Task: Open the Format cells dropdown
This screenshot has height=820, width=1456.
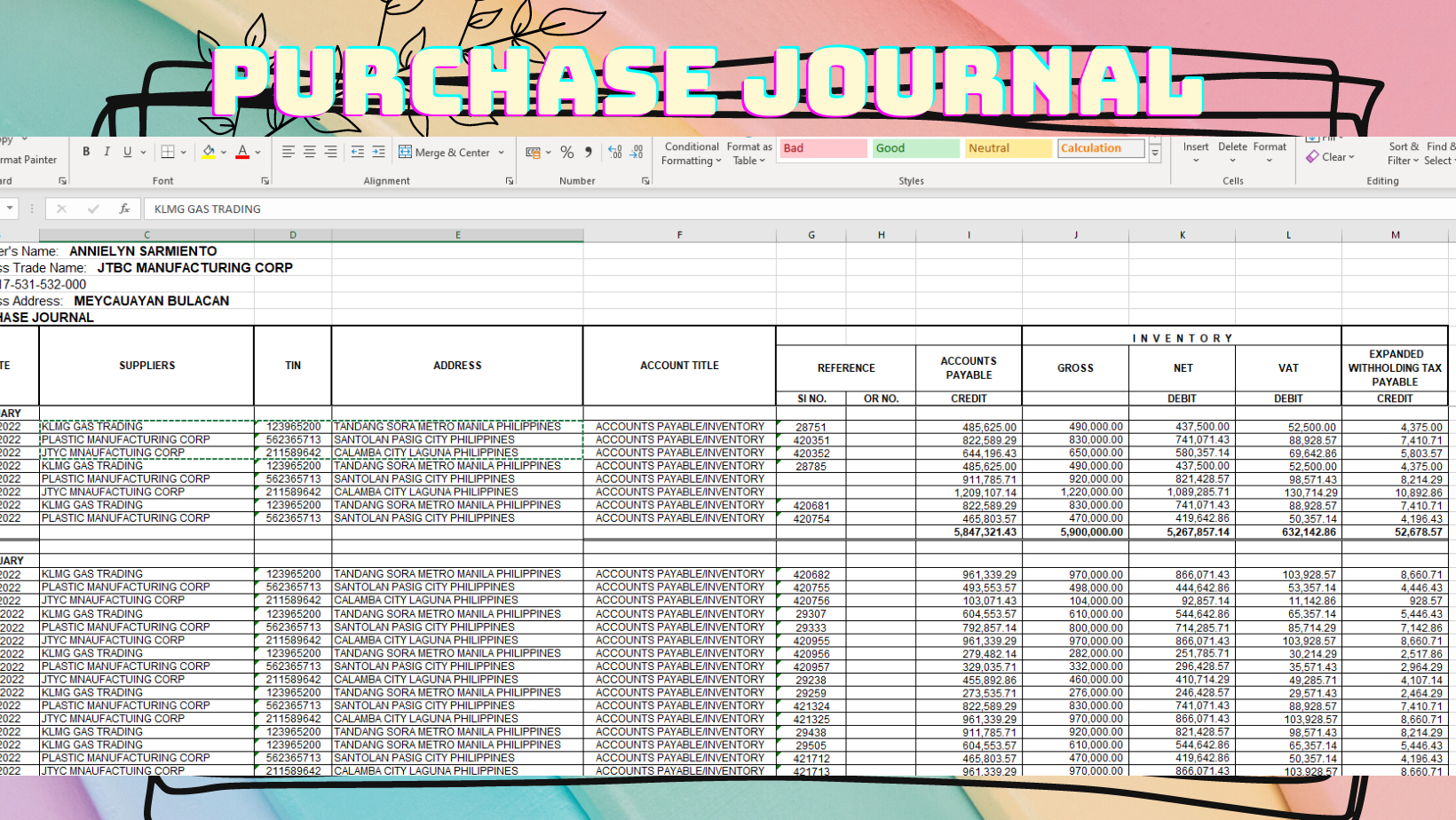Action: [x=1270, y=153]
